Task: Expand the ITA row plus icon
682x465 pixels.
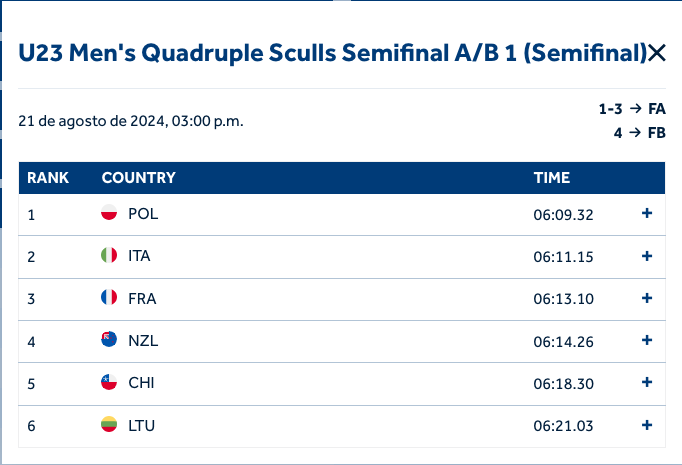Action: (647, 256)
